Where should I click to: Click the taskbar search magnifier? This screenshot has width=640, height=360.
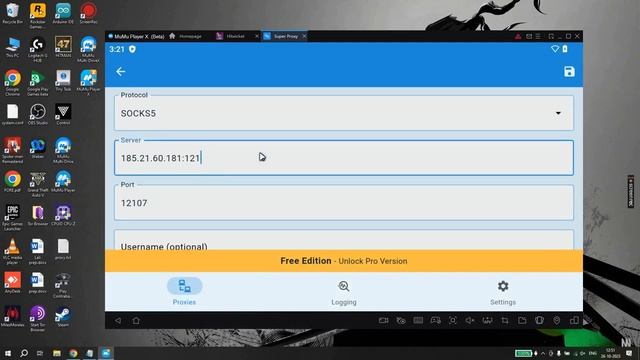coord(24,353)
